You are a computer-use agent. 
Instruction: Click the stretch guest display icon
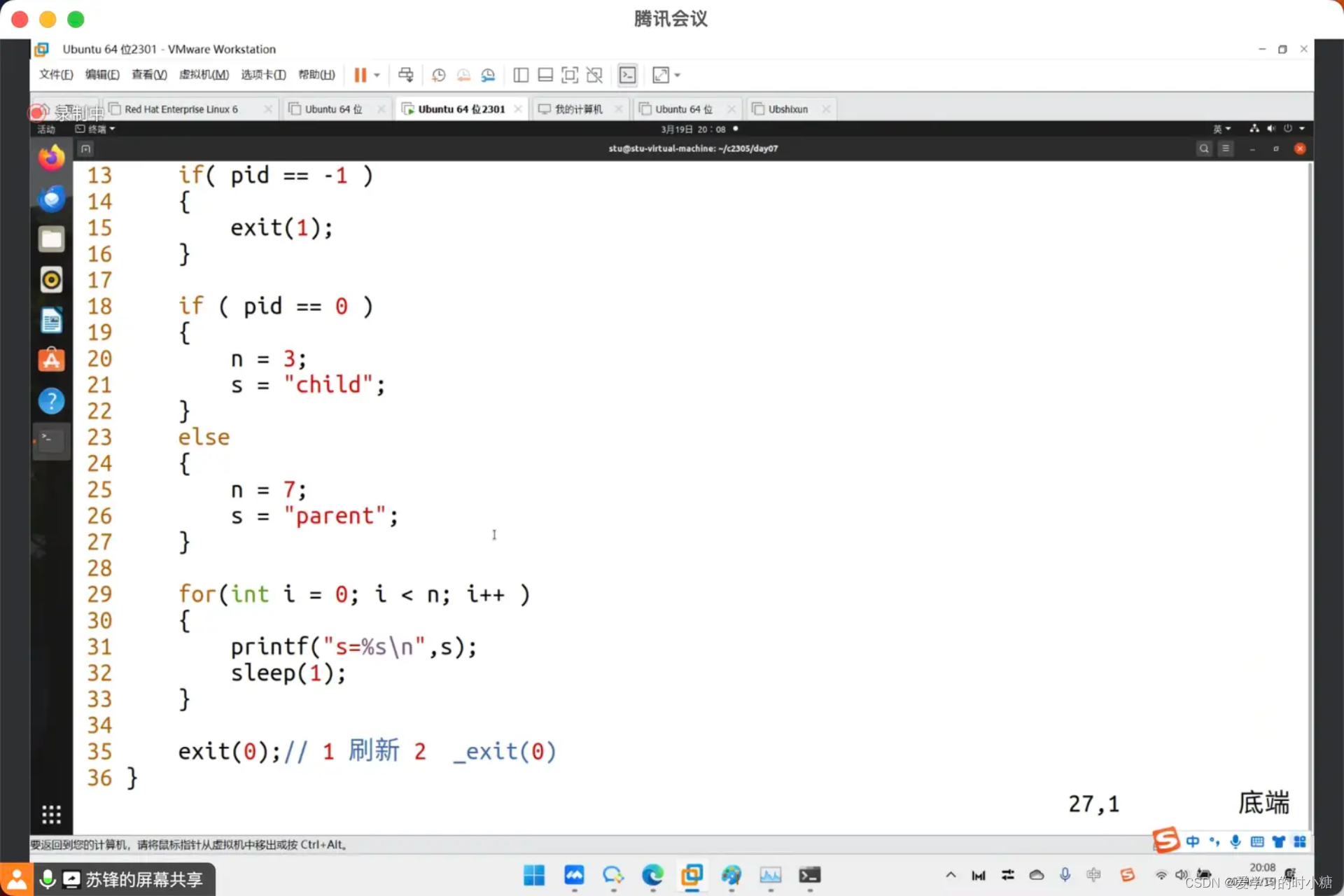tap(661, 75)
